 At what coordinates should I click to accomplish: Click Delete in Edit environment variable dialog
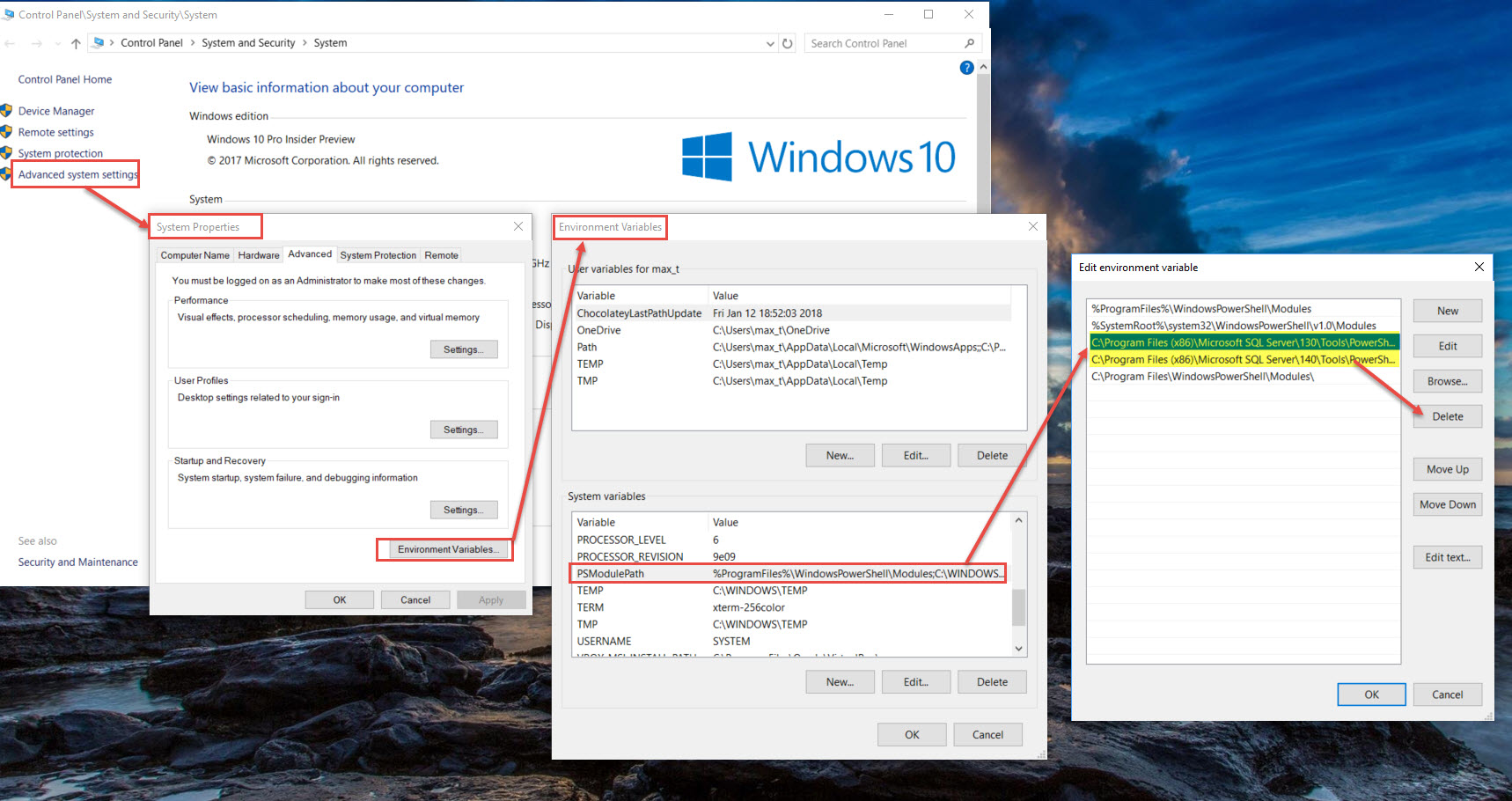click(x=1448, y=416)
